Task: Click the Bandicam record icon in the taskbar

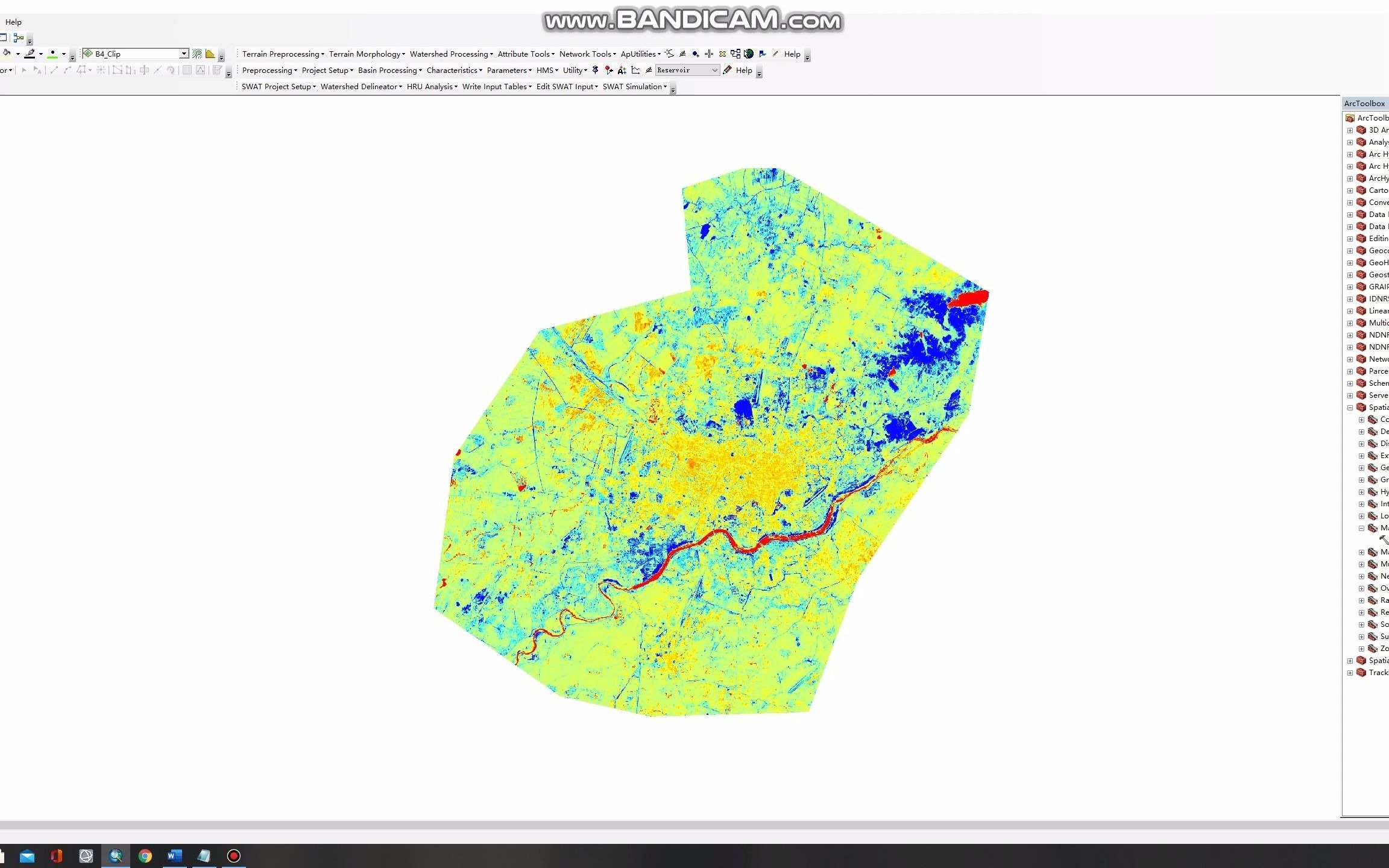Action: pyautogui.click(x=233, y=855)
